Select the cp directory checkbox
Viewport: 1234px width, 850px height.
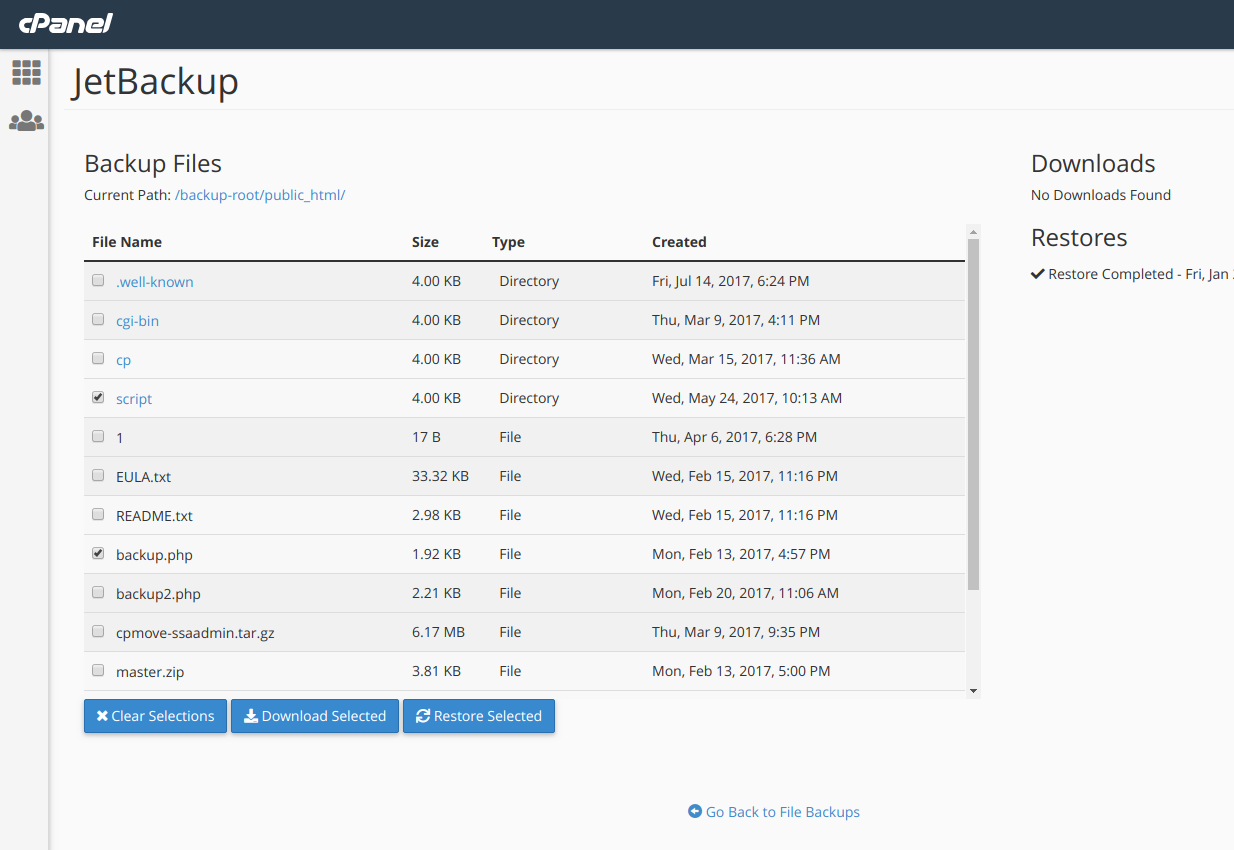point(98,358)
